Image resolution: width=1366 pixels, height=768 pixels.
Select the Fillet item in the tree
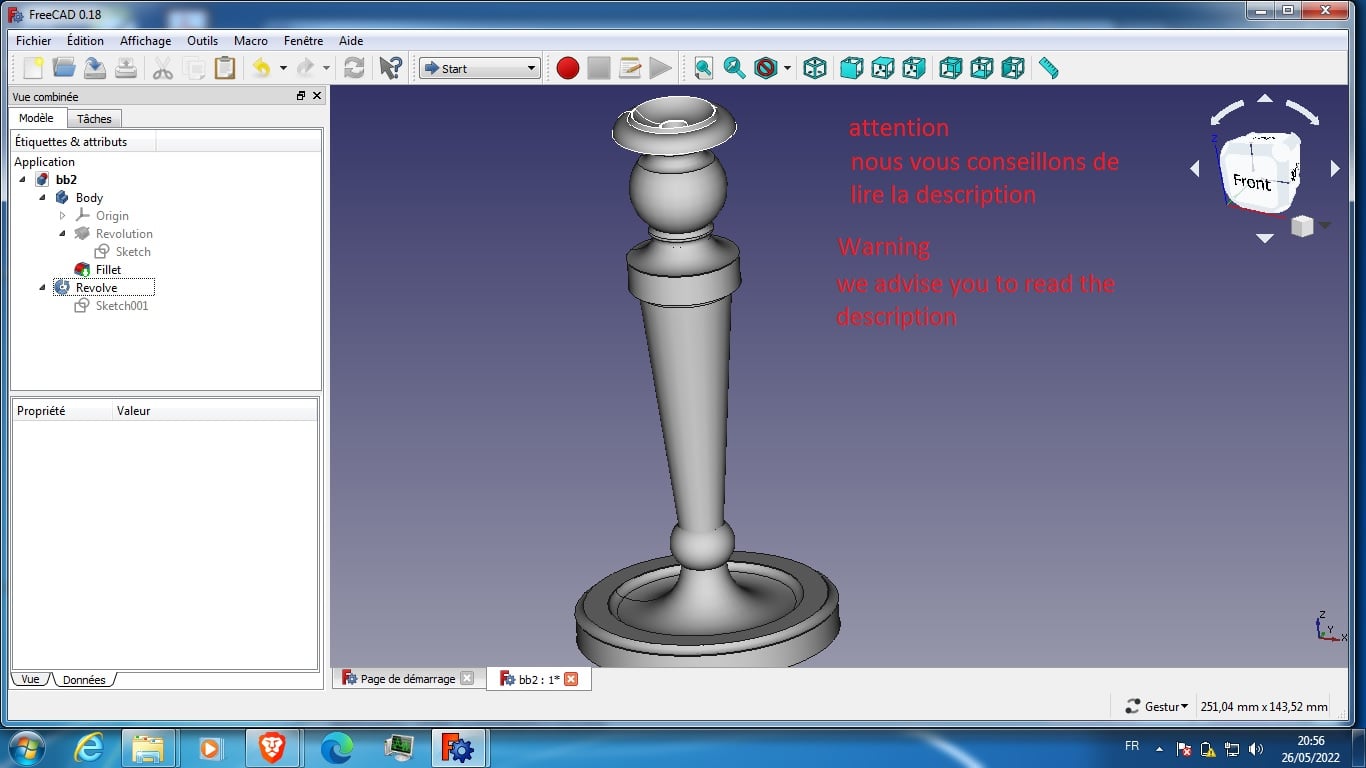(108, 270)
